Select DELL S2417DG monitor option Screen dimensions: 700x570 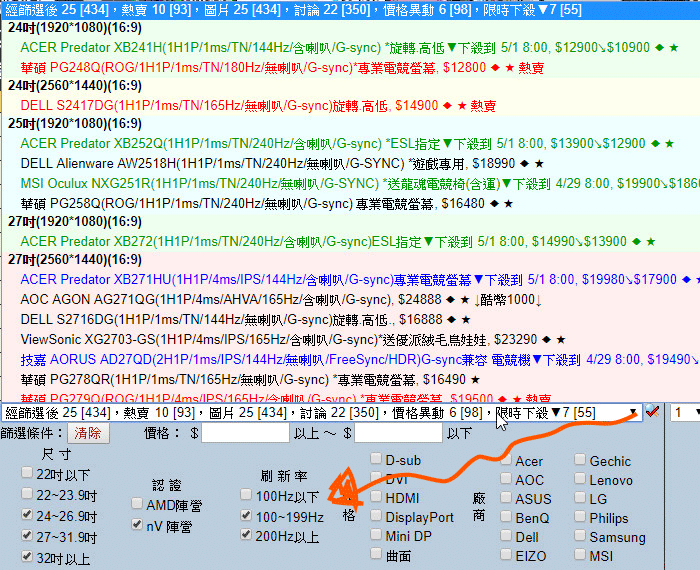tap(350, 105)
